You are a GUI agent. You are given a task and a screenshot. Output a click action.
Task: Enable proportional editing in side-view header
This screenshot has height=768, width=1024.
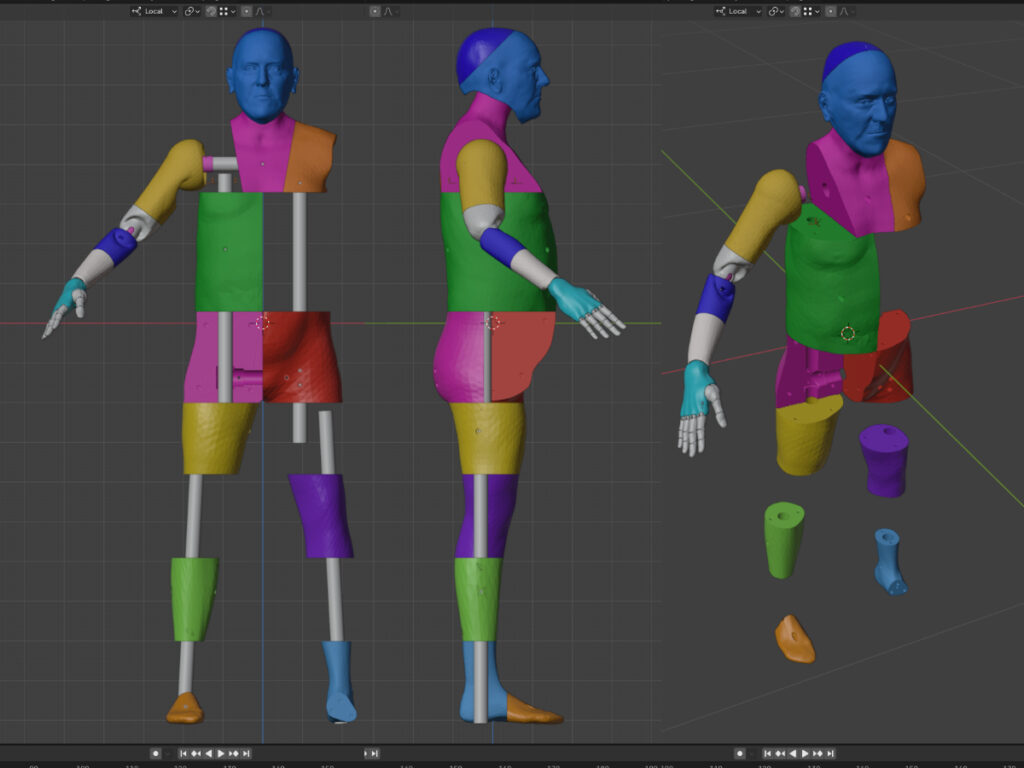(375, 11)
